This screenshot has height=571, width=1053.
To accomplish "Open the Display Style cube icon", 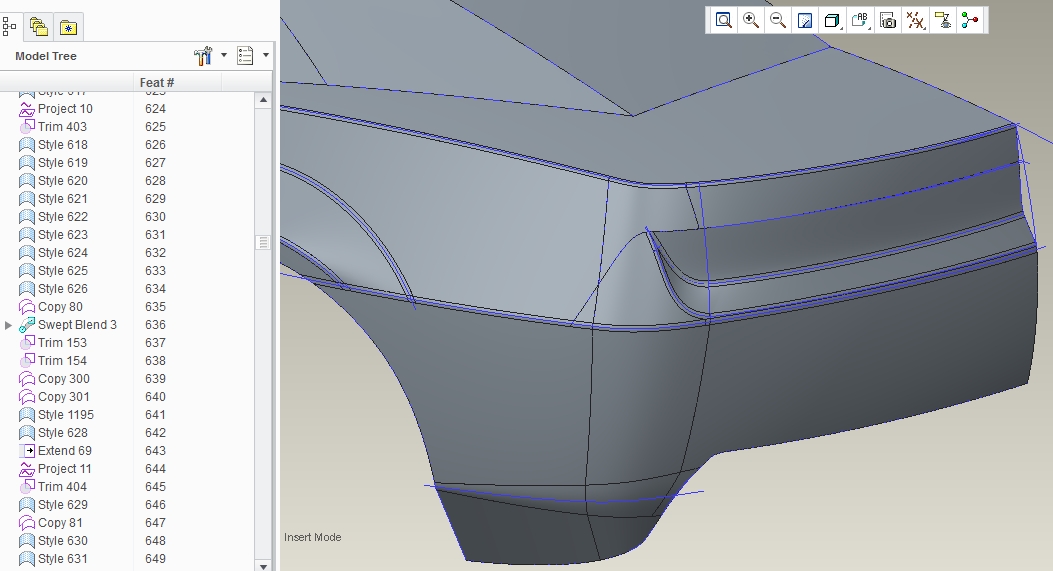I will coord(832,20).
